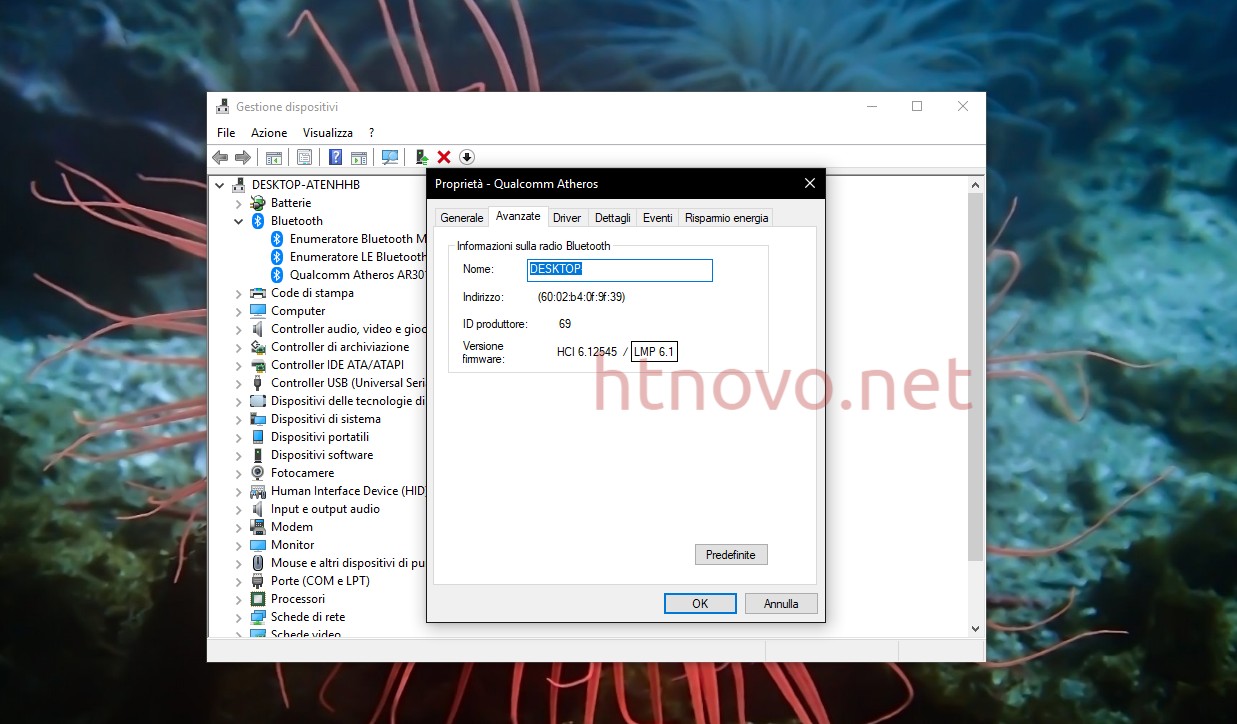Click the Annulla button
1237x724 pixels.
780,603
